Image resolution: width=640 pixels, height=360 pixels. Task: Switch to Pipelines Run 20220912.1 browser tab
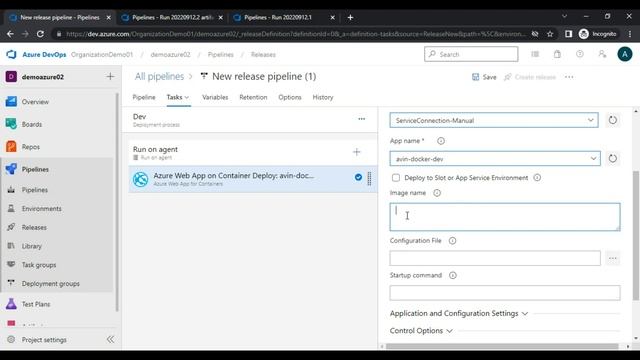coord(284,18)
